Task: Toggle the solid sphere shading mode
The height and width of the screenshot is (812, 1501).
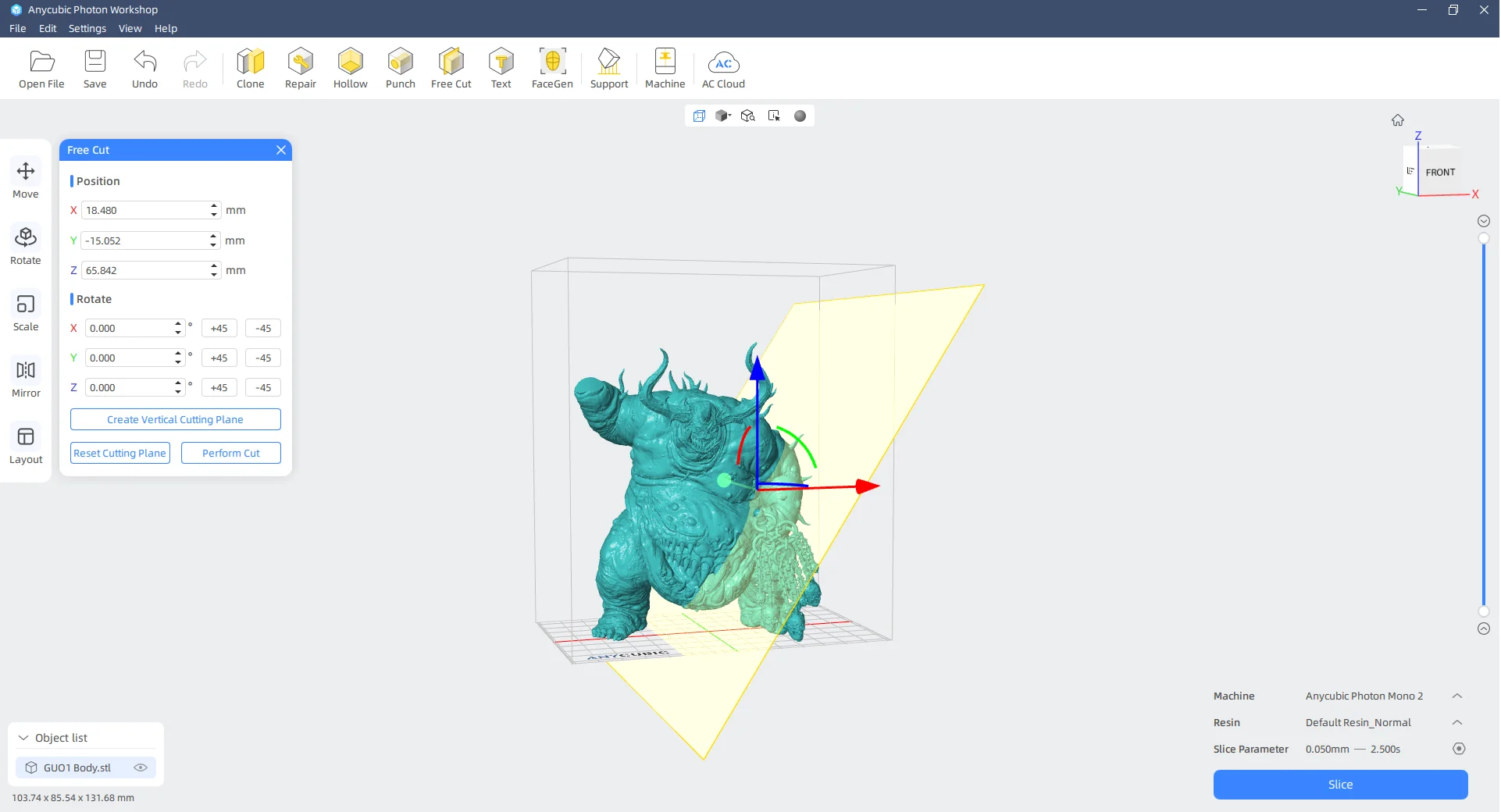Action: (800, 116)
